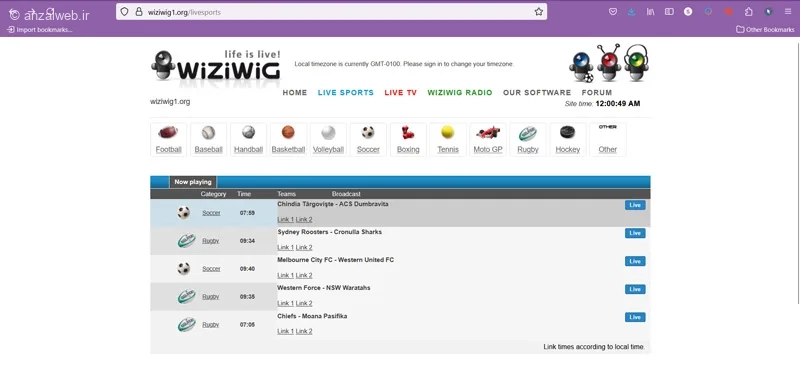Bookmark this page with the star icon

[x=538, y=12]
